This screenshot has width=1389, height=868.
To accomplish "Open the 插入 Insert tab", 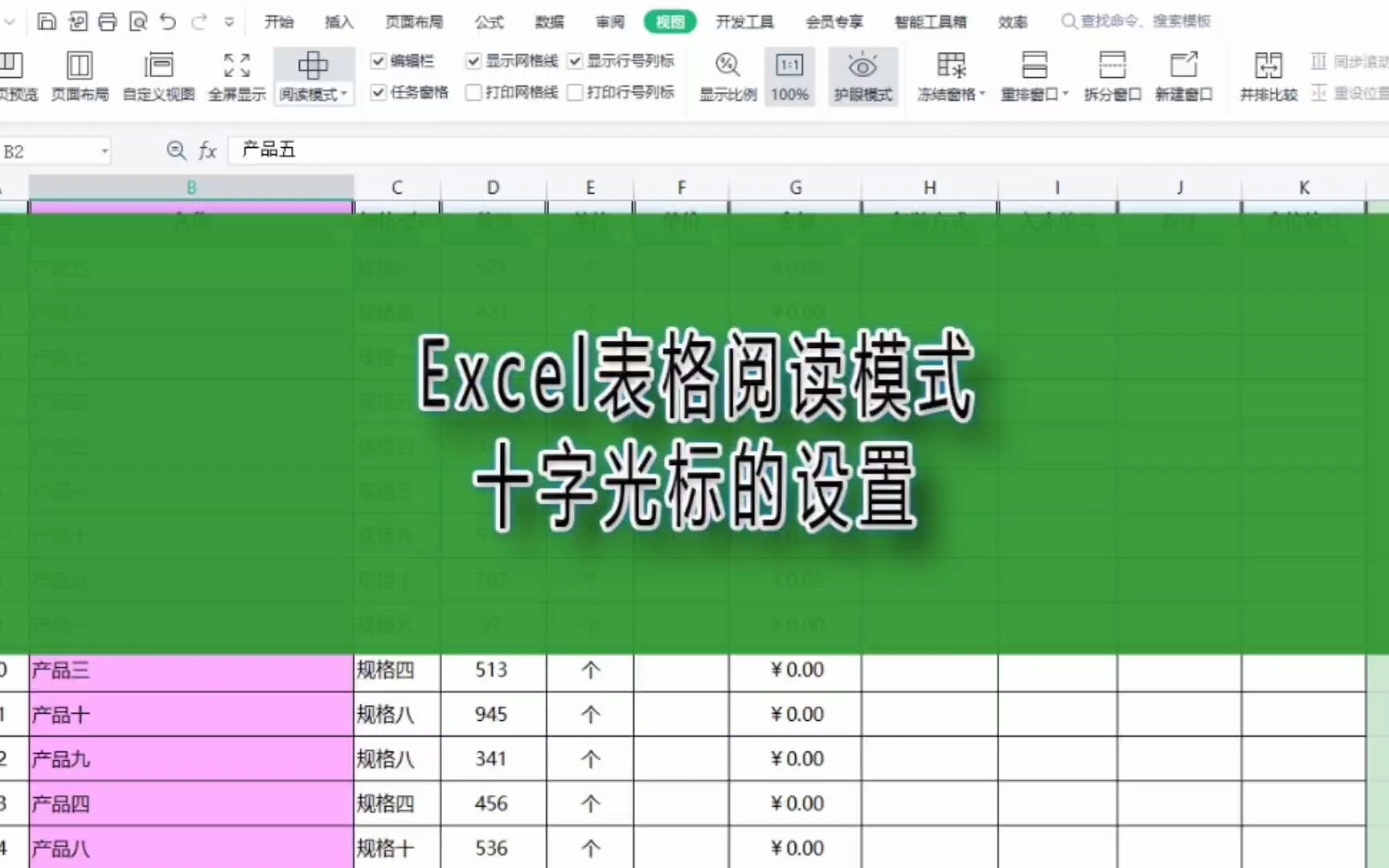I will tap(339, 22).
